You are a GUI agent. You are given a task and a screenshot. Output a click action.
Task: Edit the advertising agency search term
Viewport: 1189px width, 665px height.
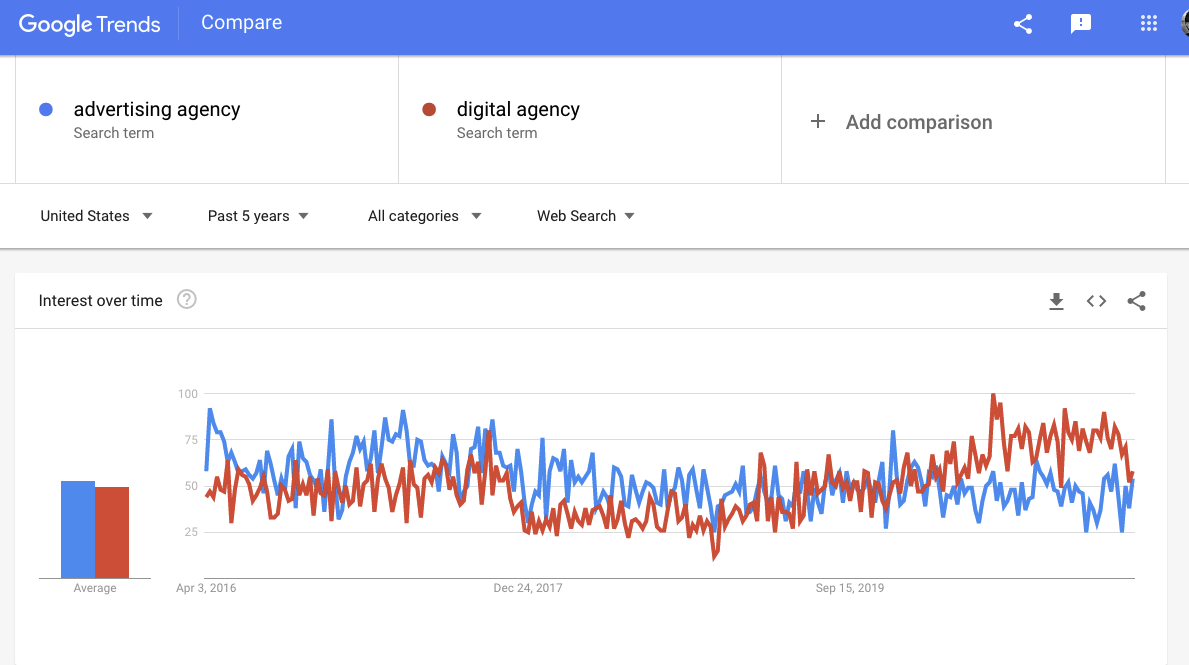157,110
